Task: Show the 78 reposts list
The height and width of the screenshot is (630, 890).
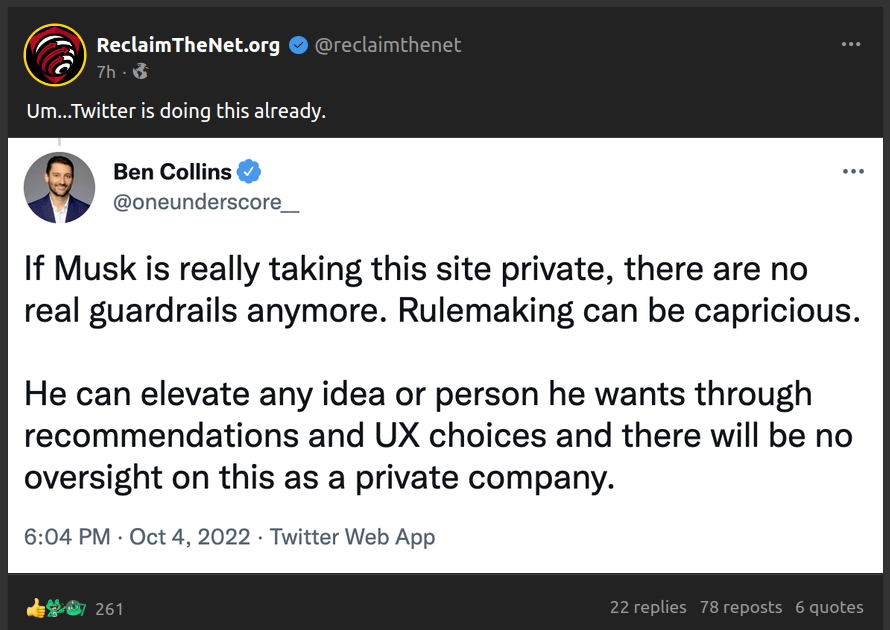Action: tap(741, 607)
